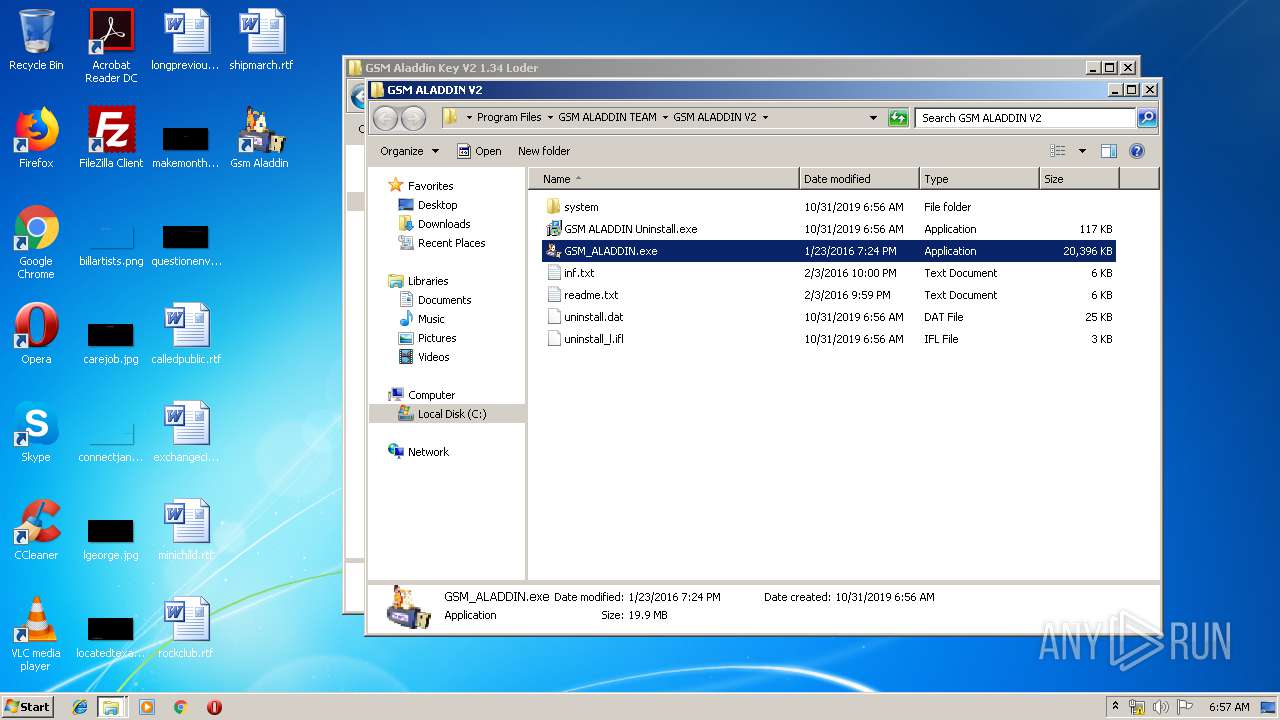Viewport: 1280px width, 720px height.
Task: Select uninstall.dat file
Action: point(828,317)
